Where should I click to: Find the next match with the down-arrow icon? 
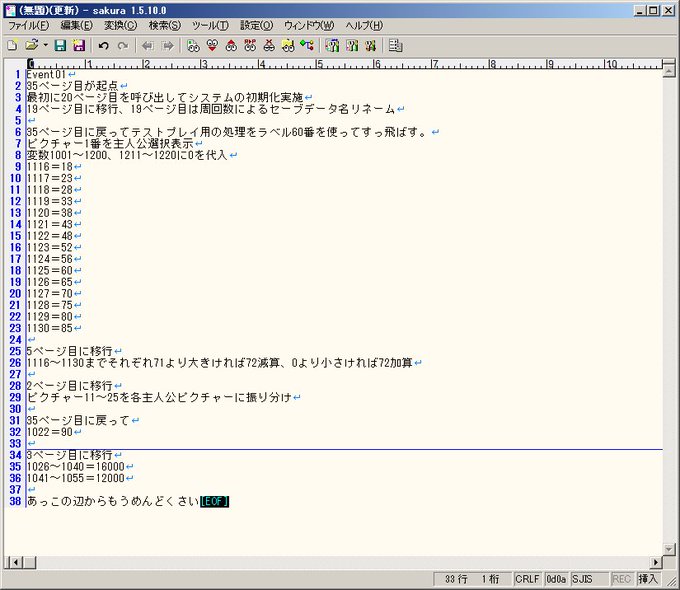(212, 45)
